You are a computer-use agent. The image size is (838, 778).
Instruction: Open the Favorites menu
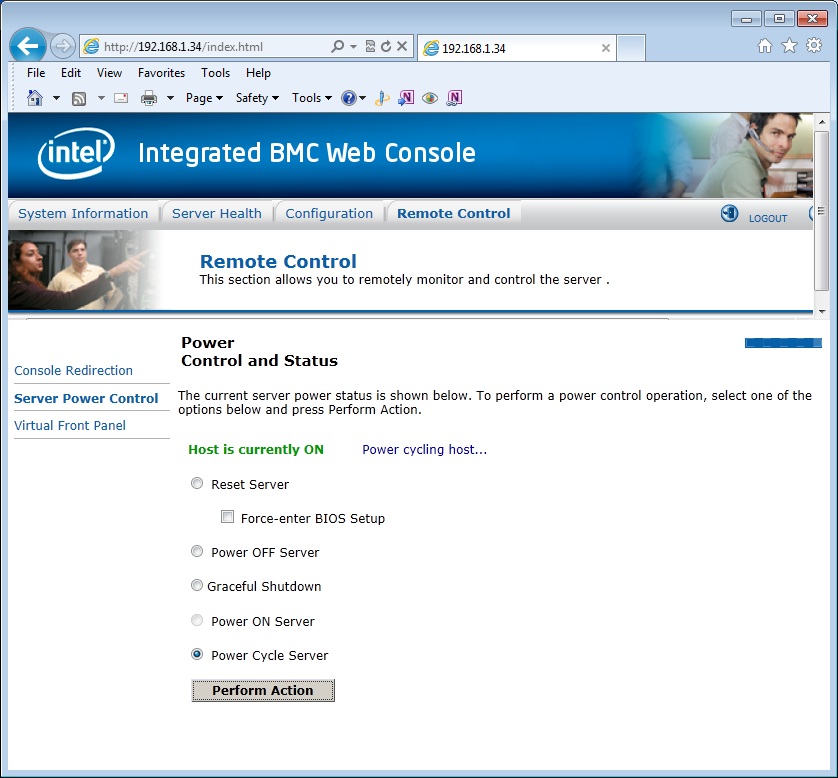(161, 73)
